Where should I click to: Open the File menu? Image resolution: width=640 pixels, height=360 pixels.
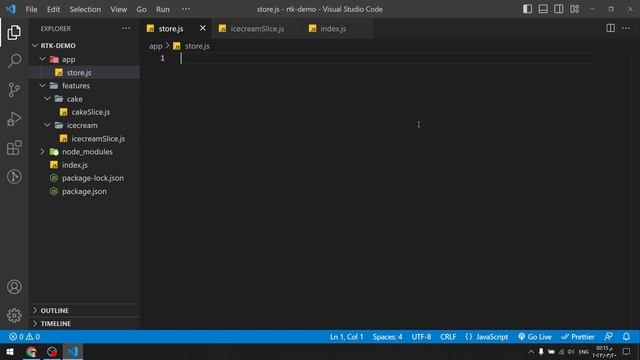coord(31,9)
